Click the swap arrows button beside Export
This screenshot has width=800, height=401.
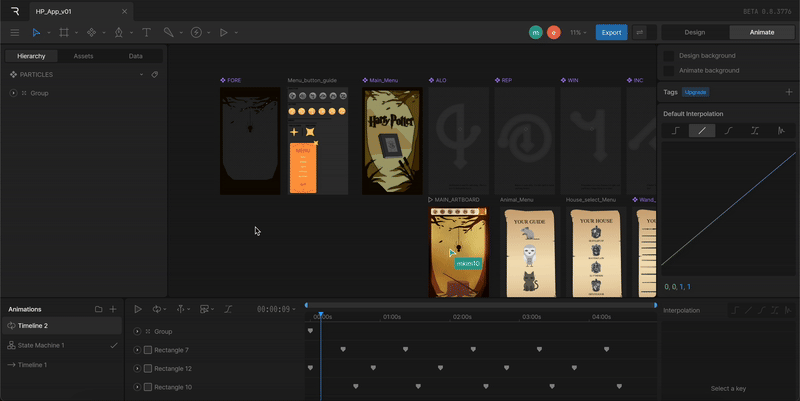point(639,32)
